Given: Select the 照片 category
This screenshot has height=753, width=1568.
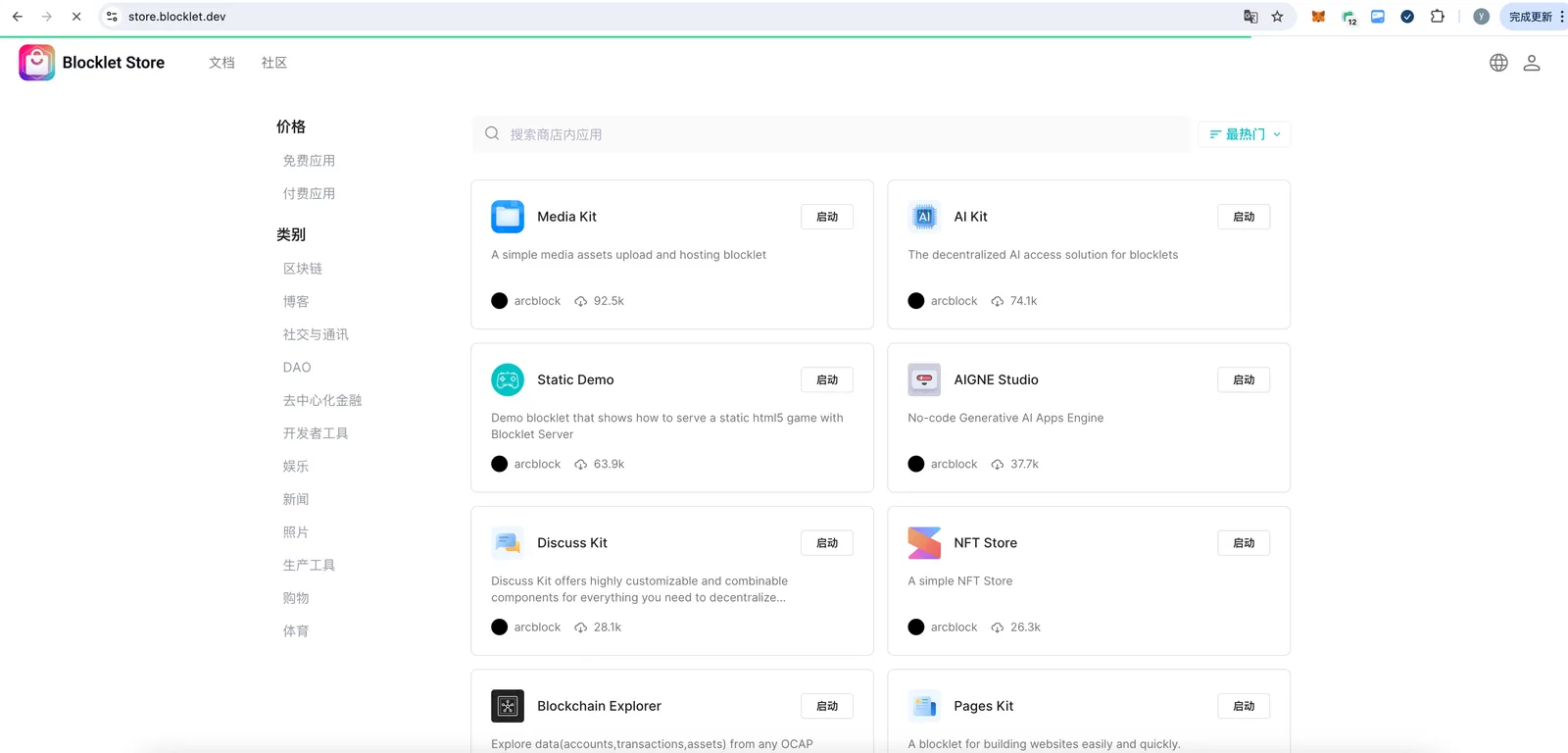Looking at the screenshot, I should click(x=296, y=532).
